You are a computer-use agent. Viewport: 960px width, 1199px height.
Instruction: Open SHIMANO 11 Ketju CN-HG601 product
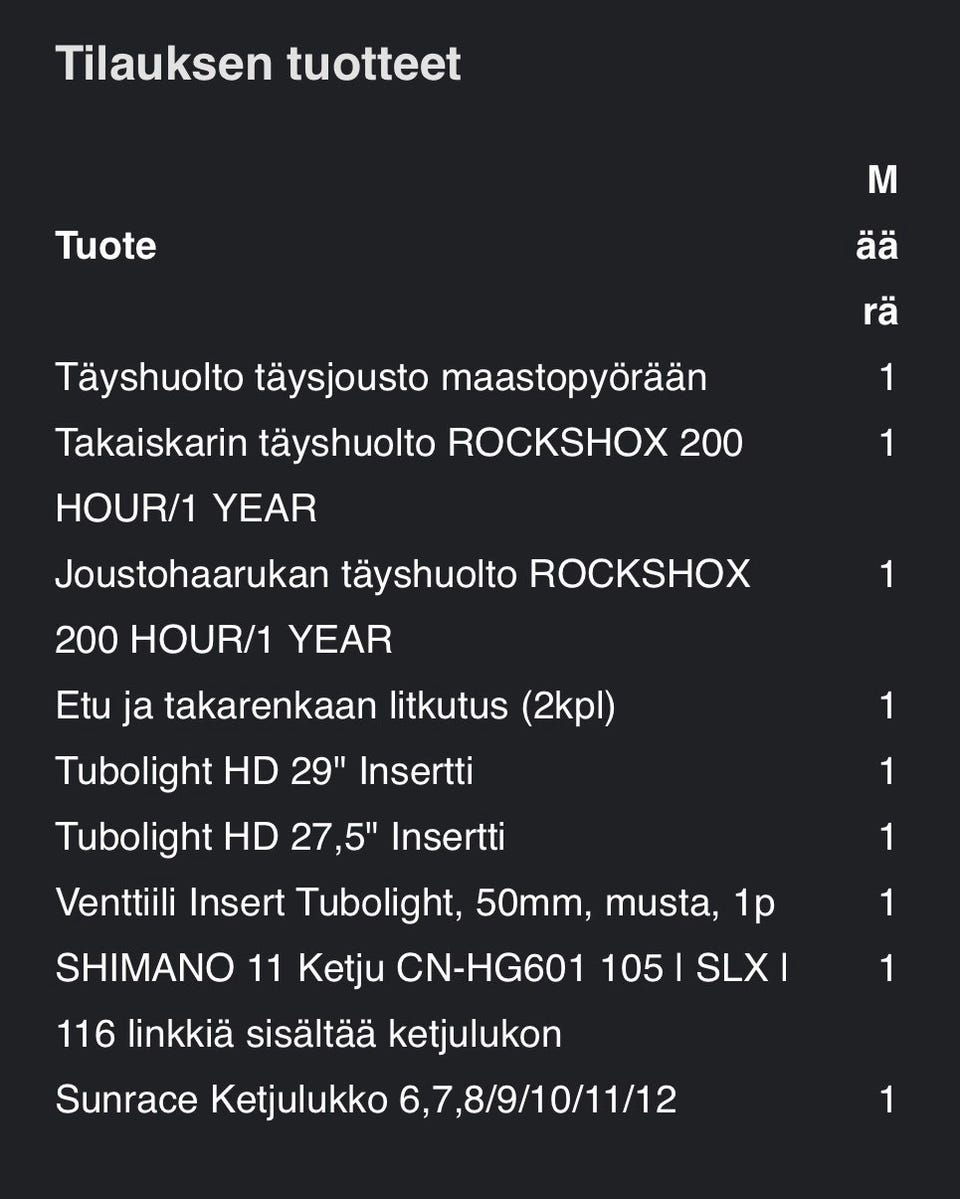[x=421, y=1001]
